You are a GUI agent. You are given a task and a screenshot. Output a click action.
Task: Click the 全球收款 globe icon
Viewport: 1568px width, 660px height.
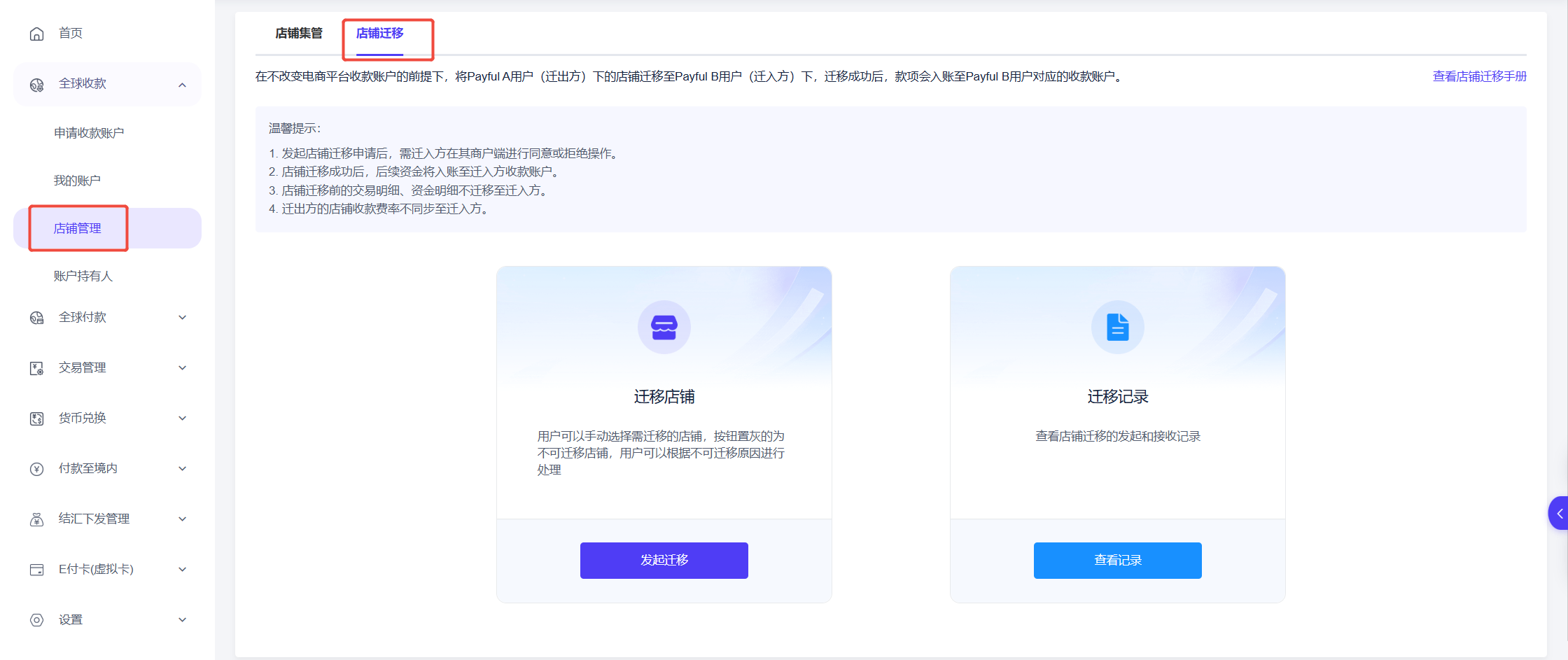[37, 85]
